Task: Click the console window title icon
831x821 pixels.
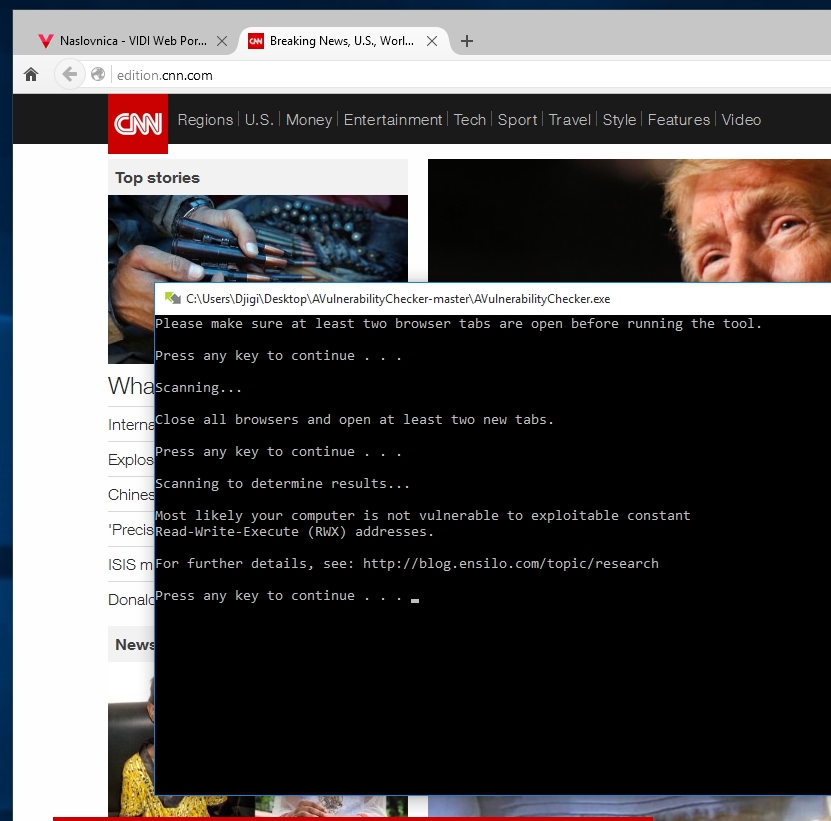Action: pyautogui.click(x=173, y=298)
